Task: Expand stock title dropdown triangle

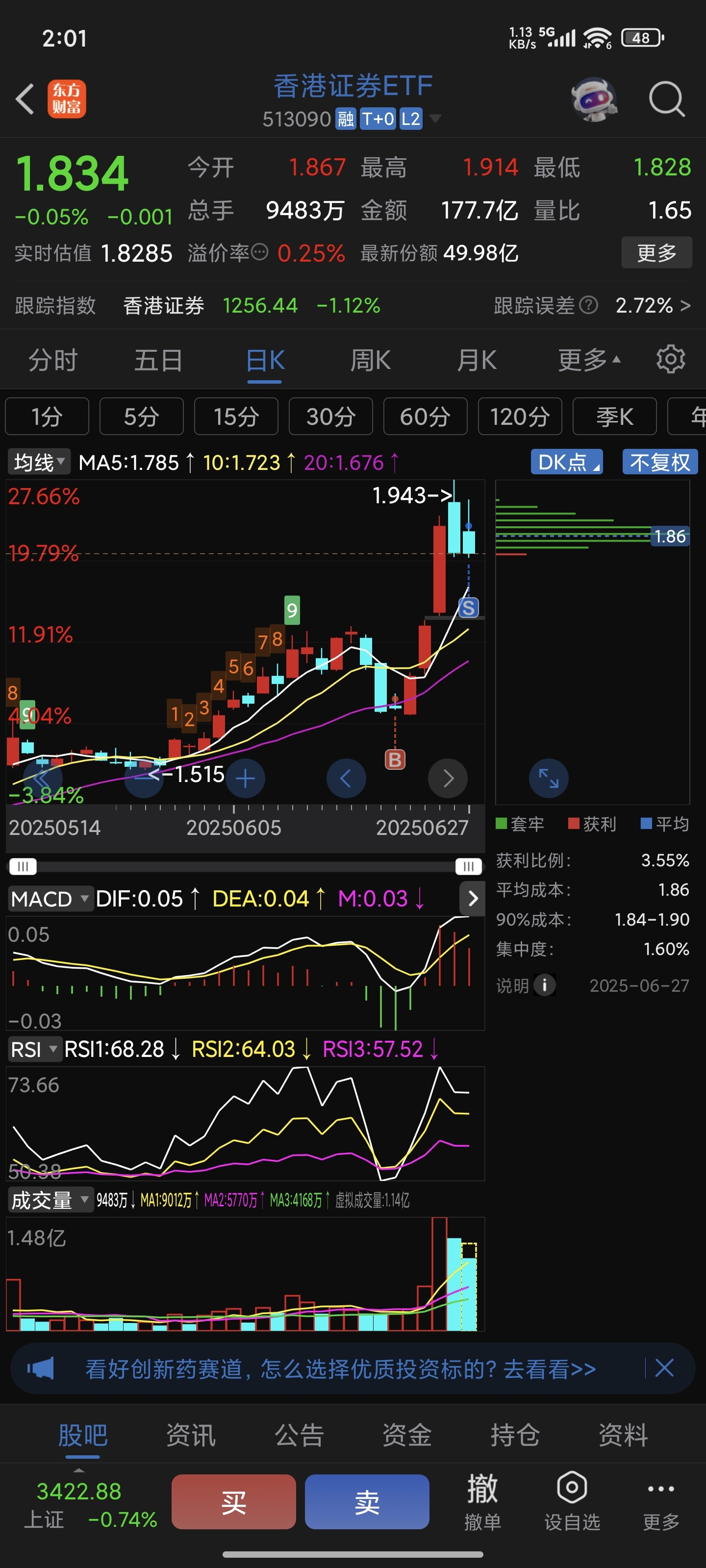Action: point(435,118)
